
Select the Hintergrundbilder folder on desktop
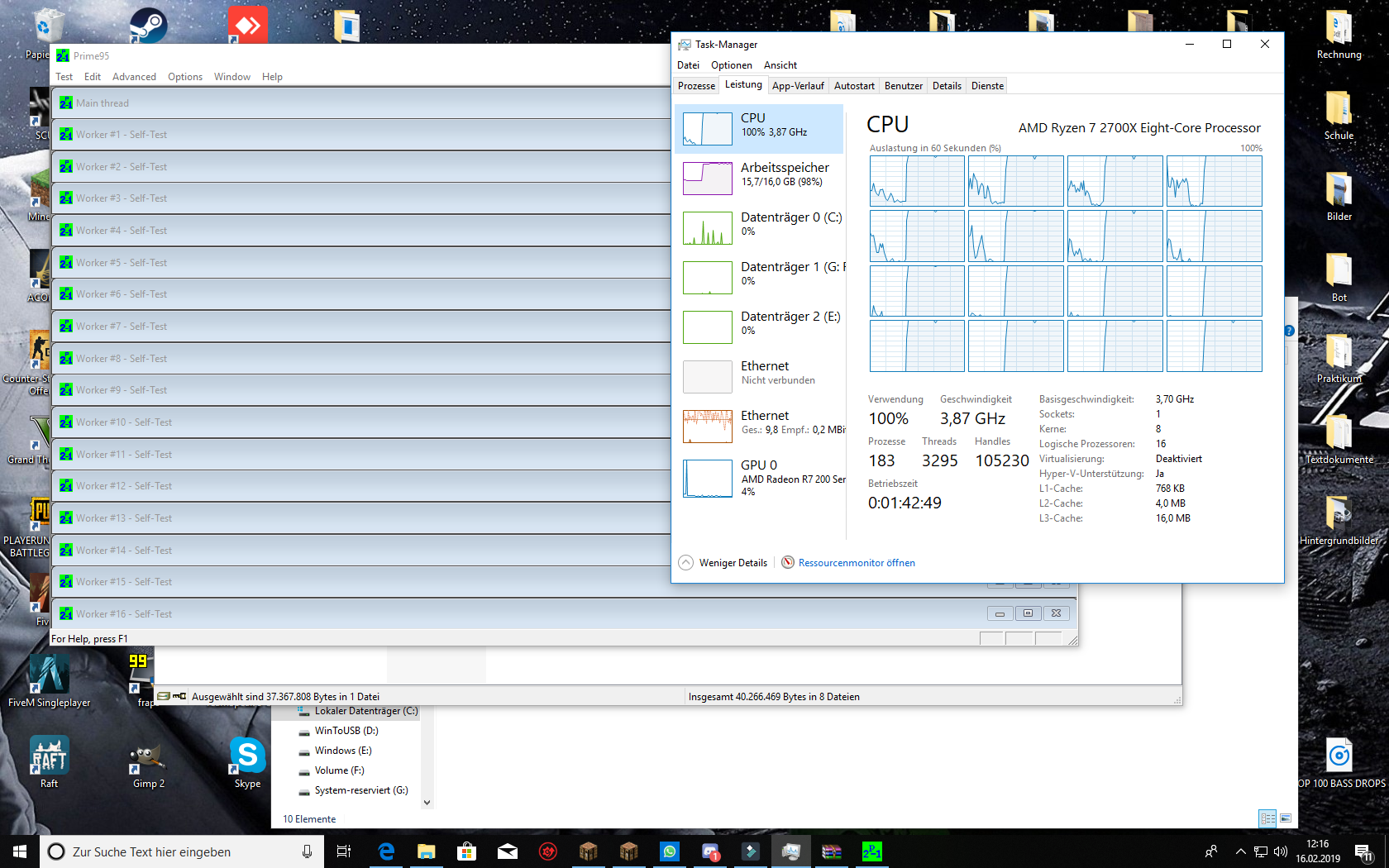click(x=1339, y=521)
